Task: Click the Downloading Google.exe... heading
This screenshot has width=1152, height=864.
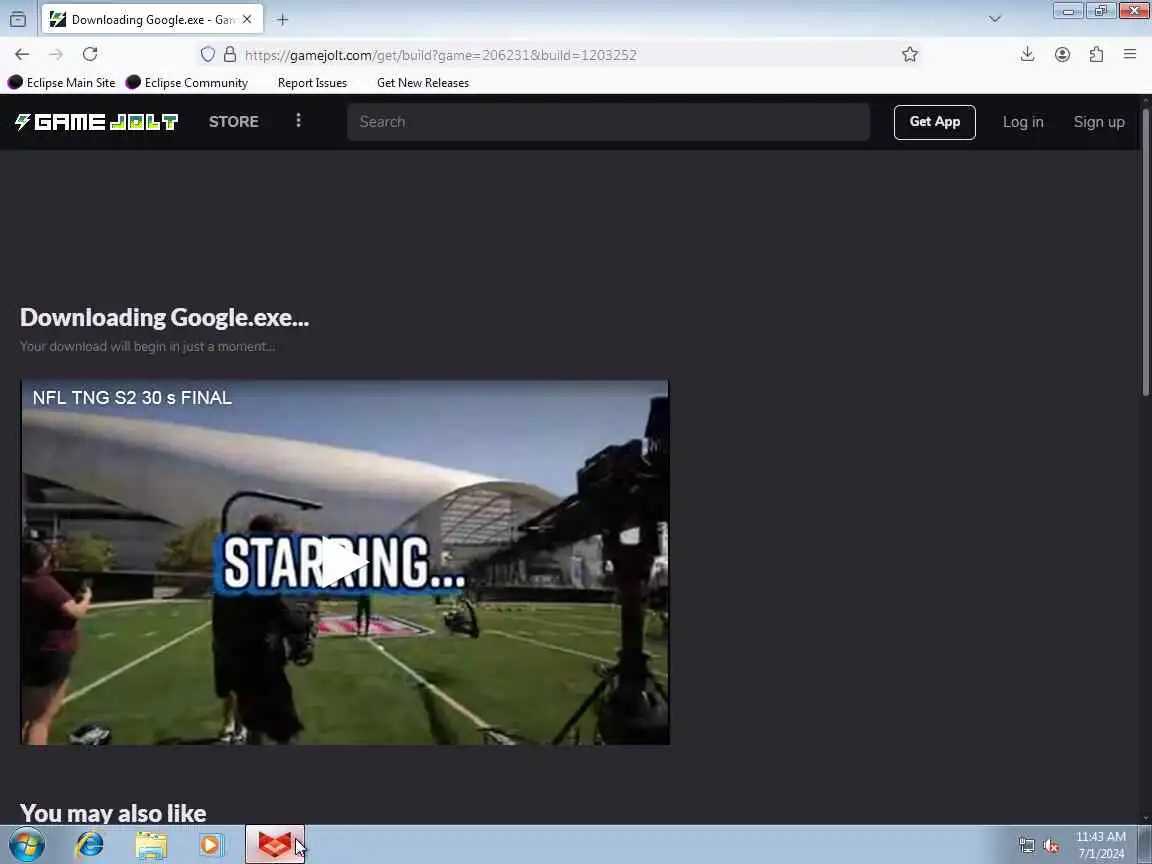Action: coord(165,317)
